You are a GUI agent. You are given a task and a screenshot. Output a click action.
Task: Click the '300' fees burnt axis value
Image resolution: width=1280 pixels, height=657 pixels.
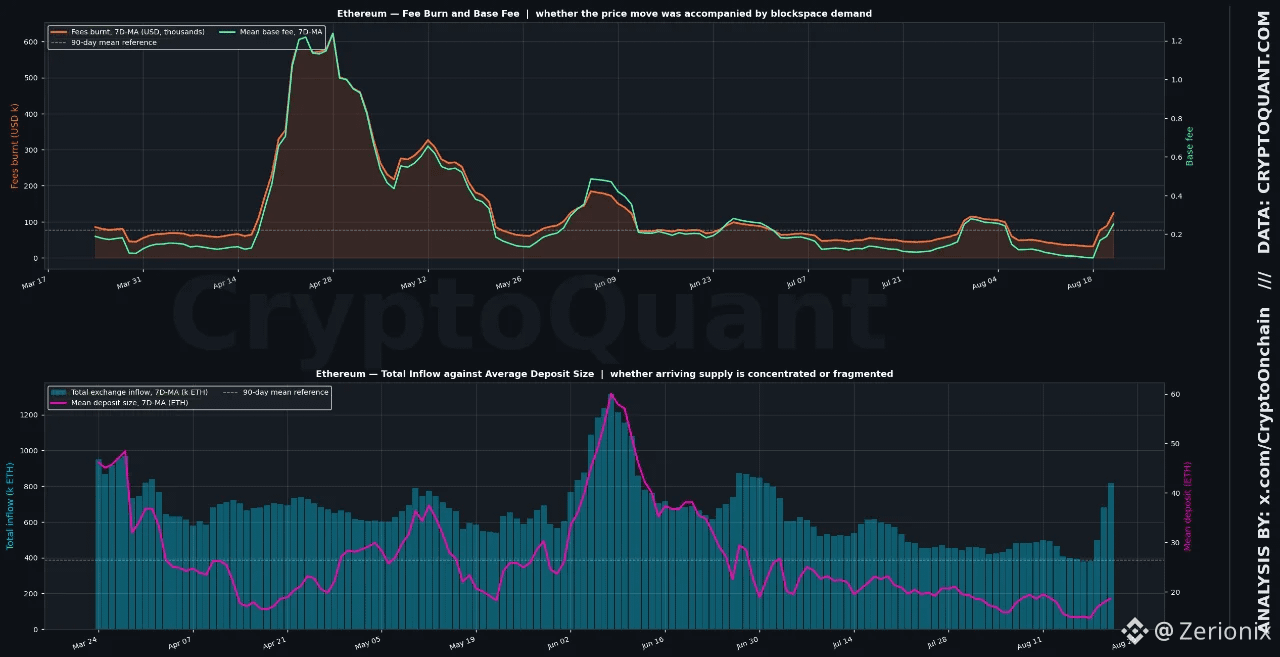click(31, 150)
